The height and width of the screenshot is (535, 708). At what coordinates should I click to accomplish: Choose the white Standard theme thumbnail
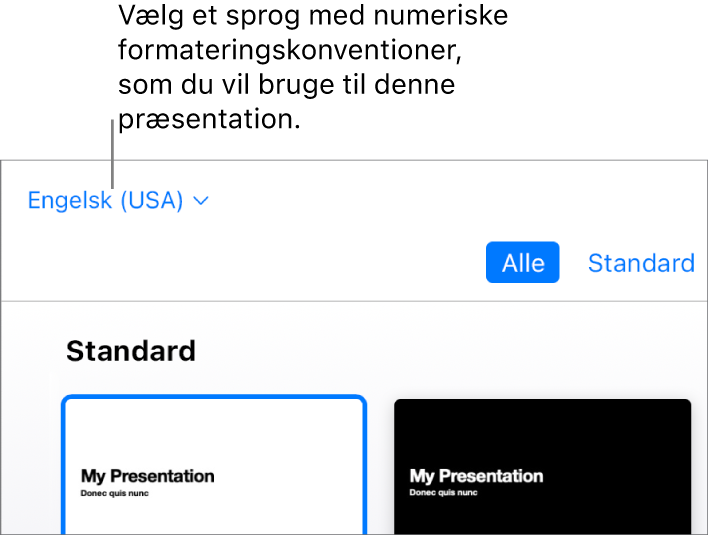[x=214, y=466]
